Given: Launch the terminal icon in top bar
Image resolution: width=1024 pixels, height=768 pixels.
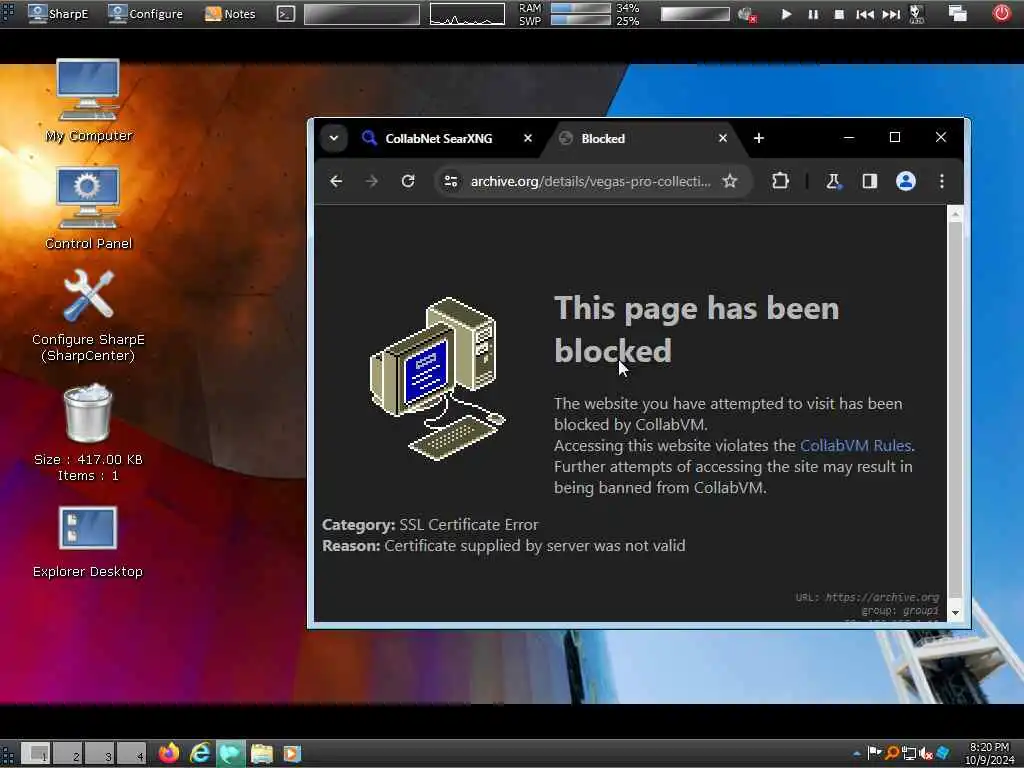Looking at the screenshot, I should point(285,14).
